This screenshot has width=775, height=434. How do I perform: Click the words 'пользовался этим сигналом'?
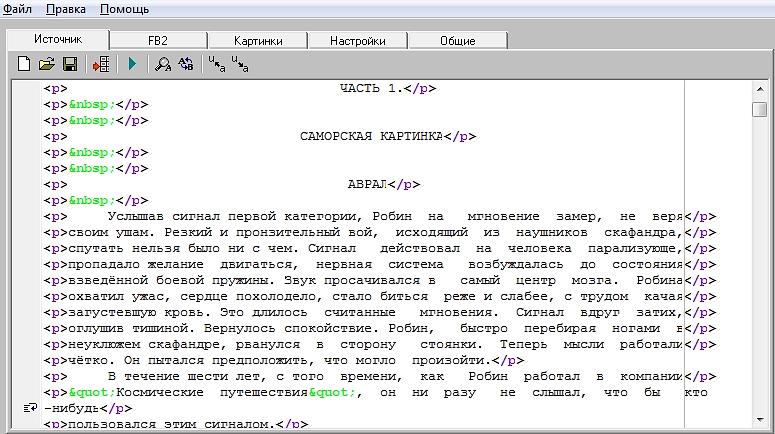point(168,424)
